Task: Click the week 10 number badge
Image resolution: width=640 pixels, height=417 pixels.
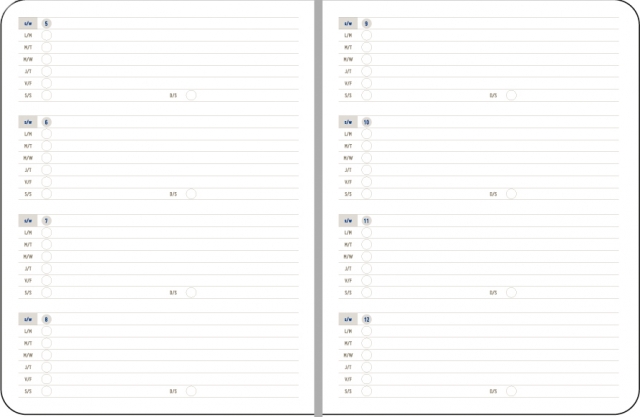Action: click(366, 122)
